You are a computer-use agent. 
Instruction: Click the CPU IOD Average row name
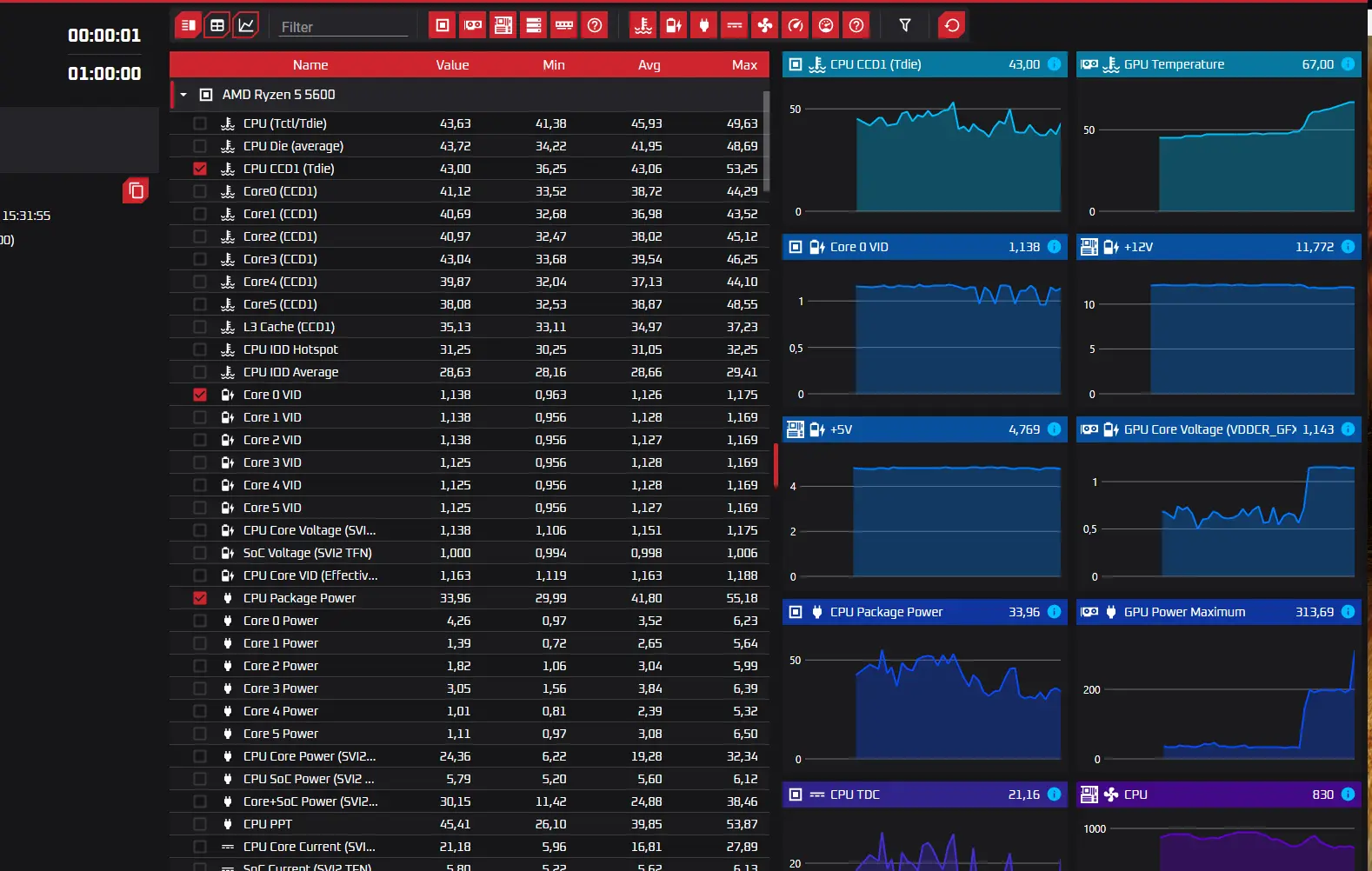coord(290,372)
